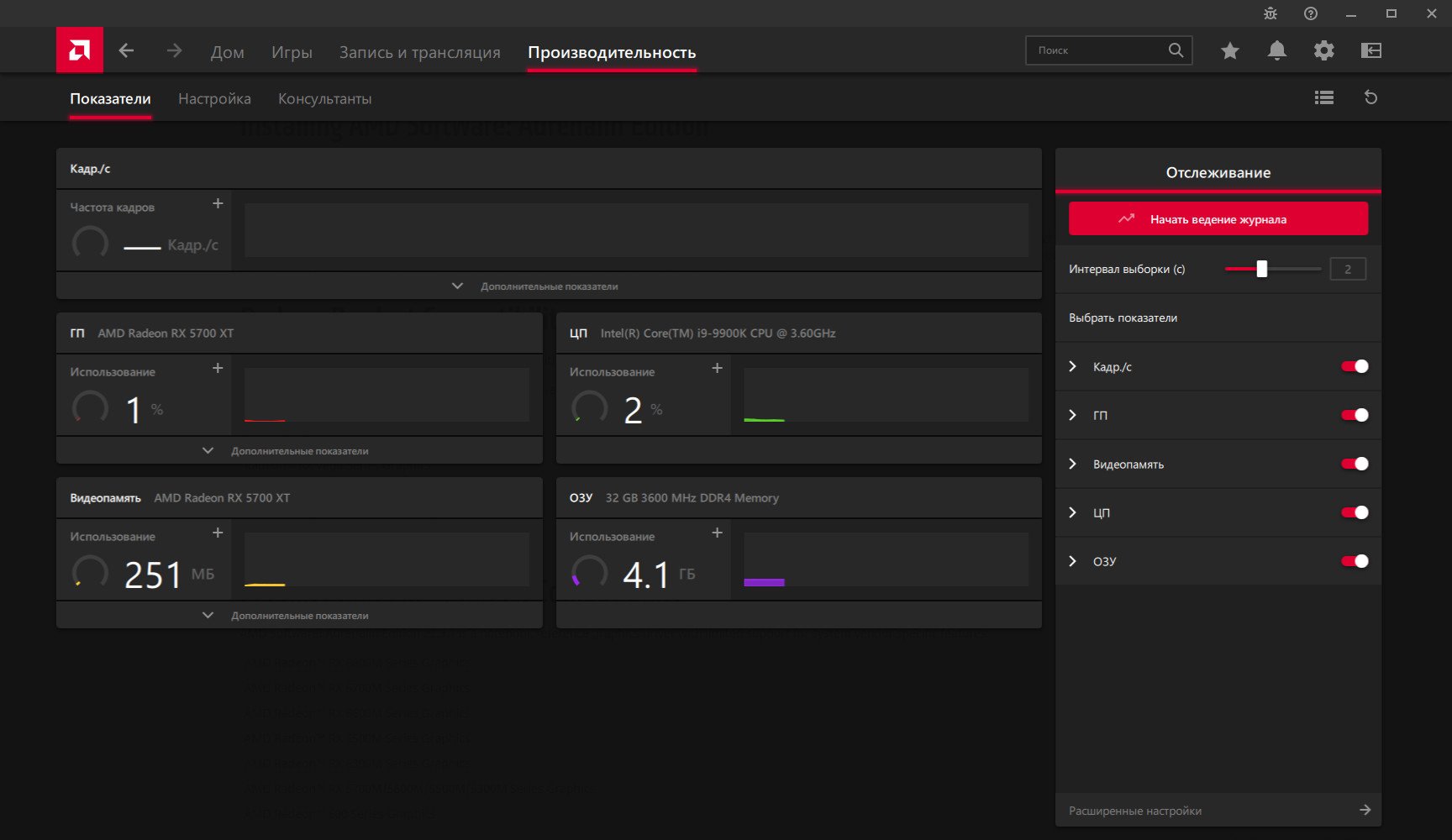Click Intel(R) Core(TM) i9-9900K CPU label
Image resolution: width=1452 pixels, height=840 pixels.
coord(718,333)
